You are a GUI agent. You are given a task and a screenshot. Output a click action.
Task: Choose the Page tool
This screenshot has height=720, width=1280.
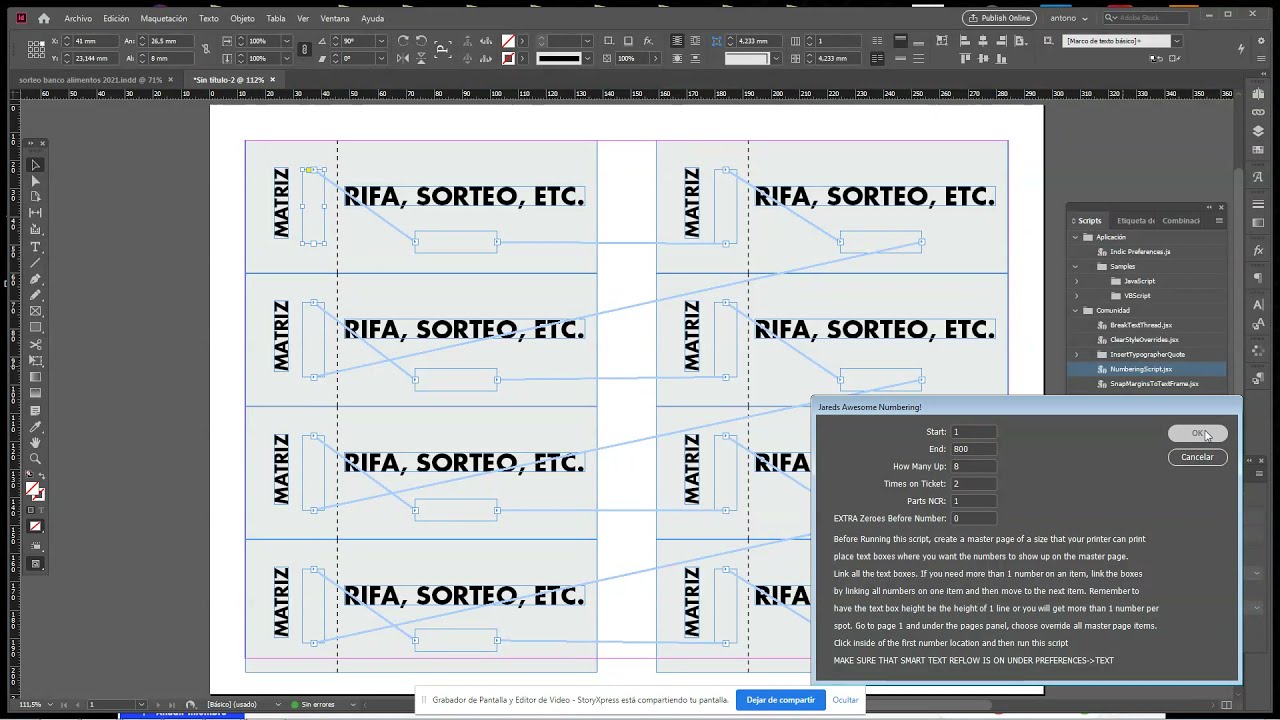click(x=35, y=197)
